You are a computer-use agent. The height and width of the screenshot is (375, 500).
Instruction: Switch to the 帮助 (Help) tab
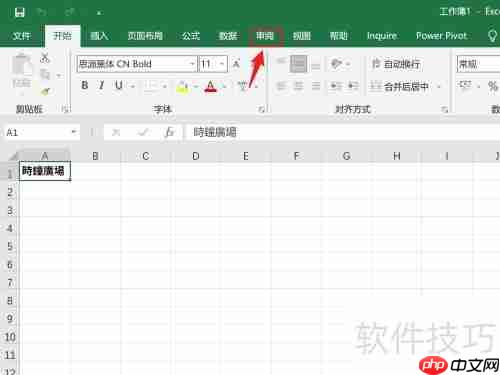coord(338,36)
